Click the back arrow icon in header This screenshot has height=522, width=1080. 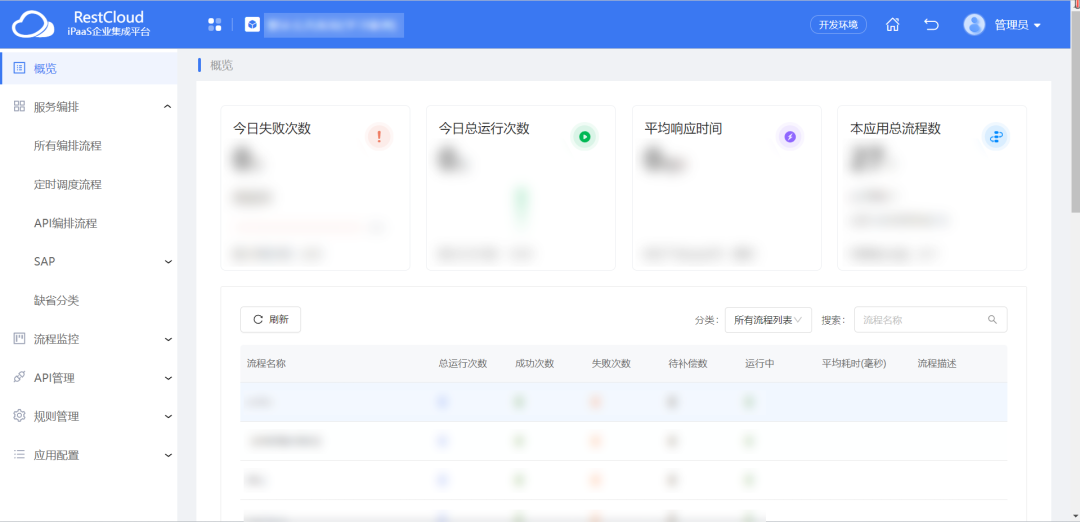[931, 25]
